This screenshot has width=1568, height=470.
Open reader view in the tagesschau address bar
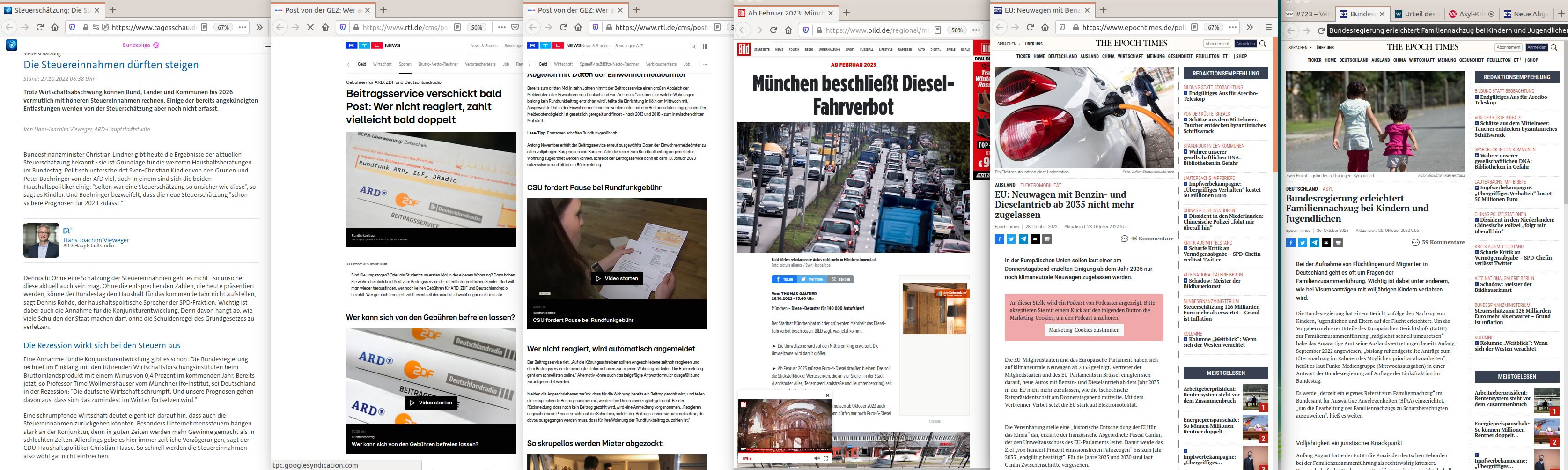point(205,28)
